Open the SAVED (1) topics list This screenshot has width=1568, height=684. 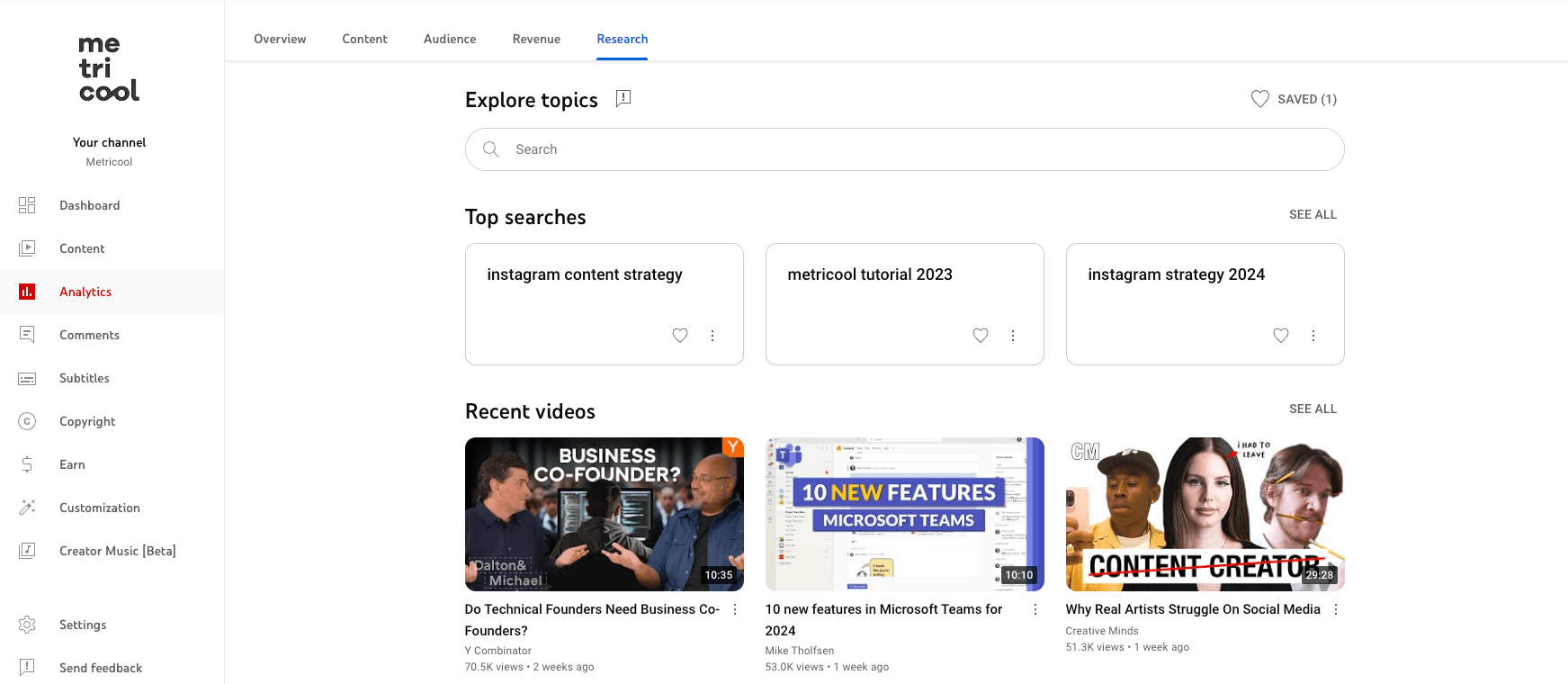click(x=1295, y=99)
